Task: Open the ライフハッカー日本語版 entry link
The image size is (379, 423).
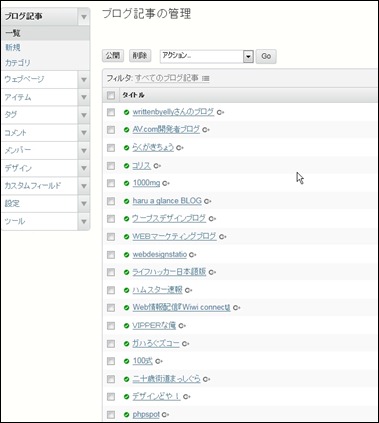Action: click(x=169, y=272)
